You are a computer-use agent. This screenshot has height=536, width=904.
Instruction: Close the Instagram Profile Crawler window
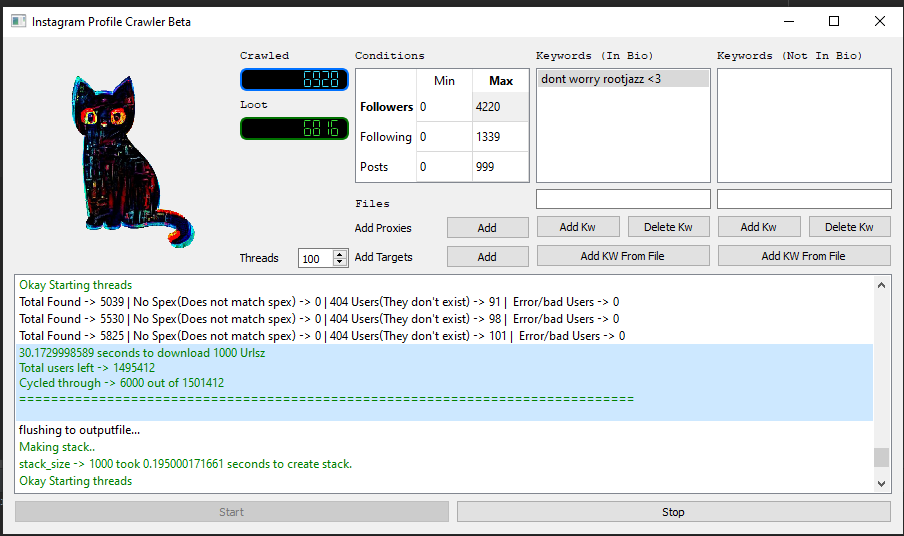pos(880,21)
